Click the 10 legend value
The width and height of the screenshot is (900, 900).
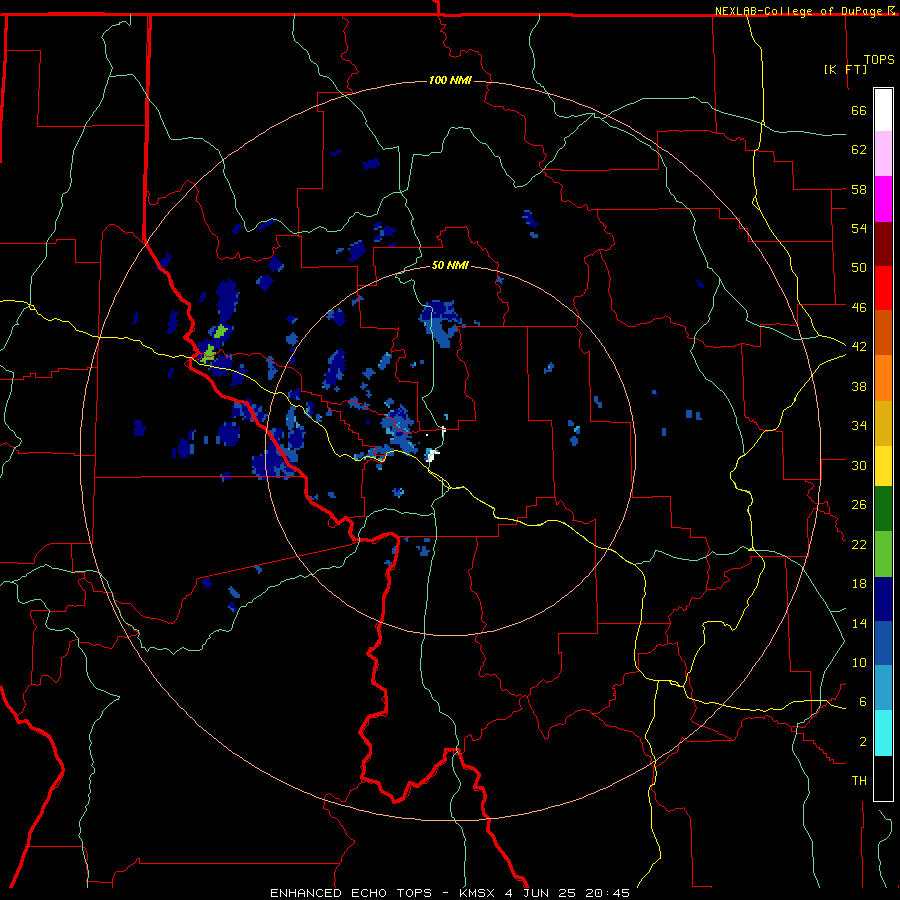(859, 662)
